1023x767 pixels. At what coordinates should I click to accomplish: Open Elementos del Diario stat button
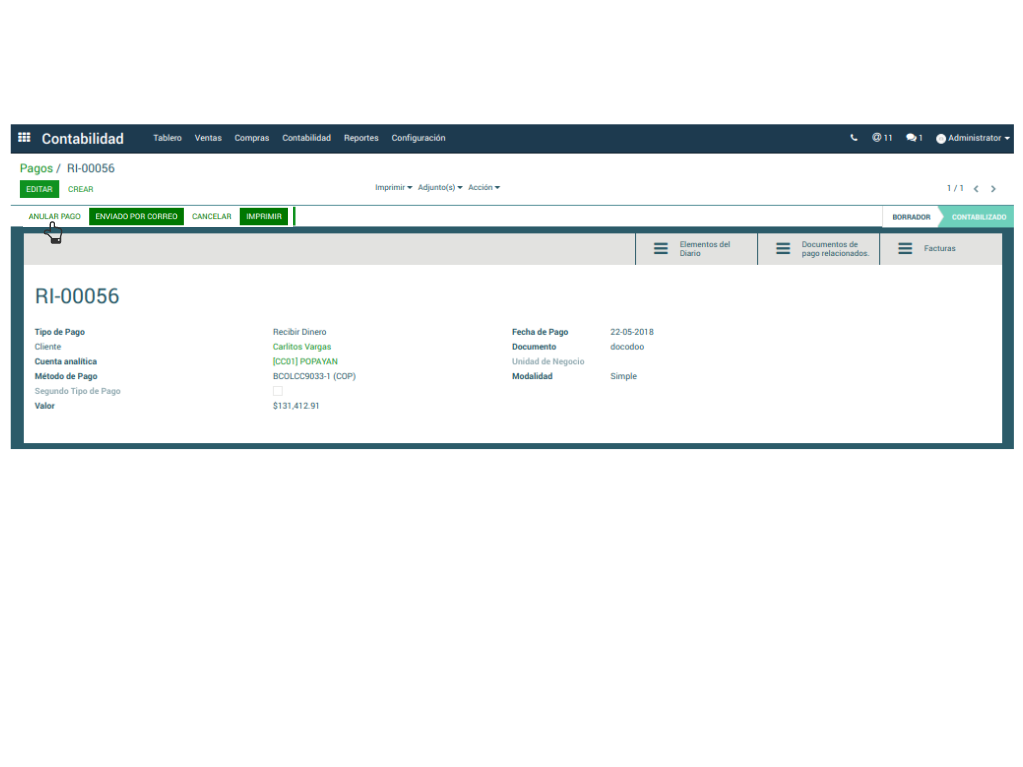click(696, 249)
